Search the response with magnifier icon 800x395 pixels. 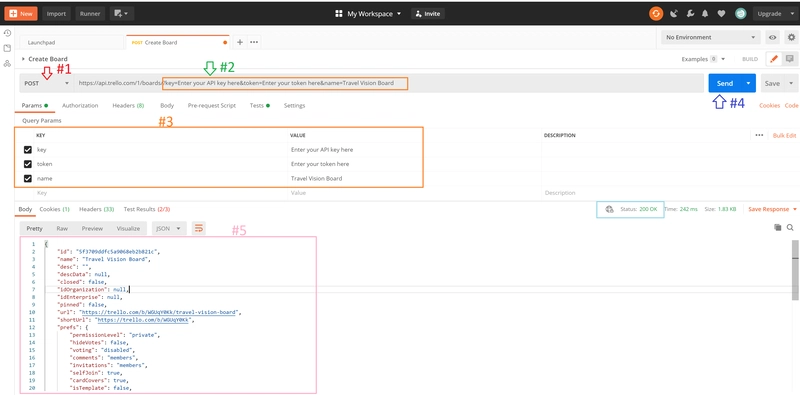790,228
